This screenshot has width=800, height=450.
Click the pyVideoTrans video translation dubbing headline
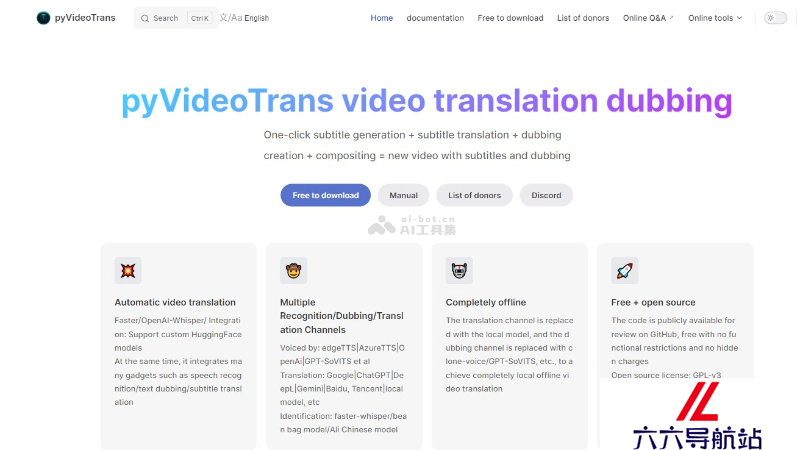pyautogui.click(x=427, y=101)
